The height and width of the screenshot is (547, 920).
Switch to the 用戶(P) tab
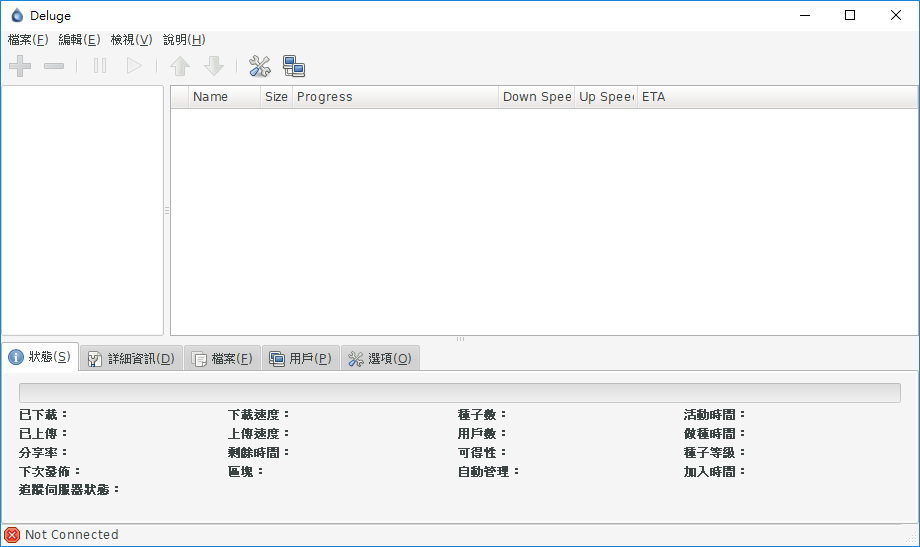tap(301, 358)
